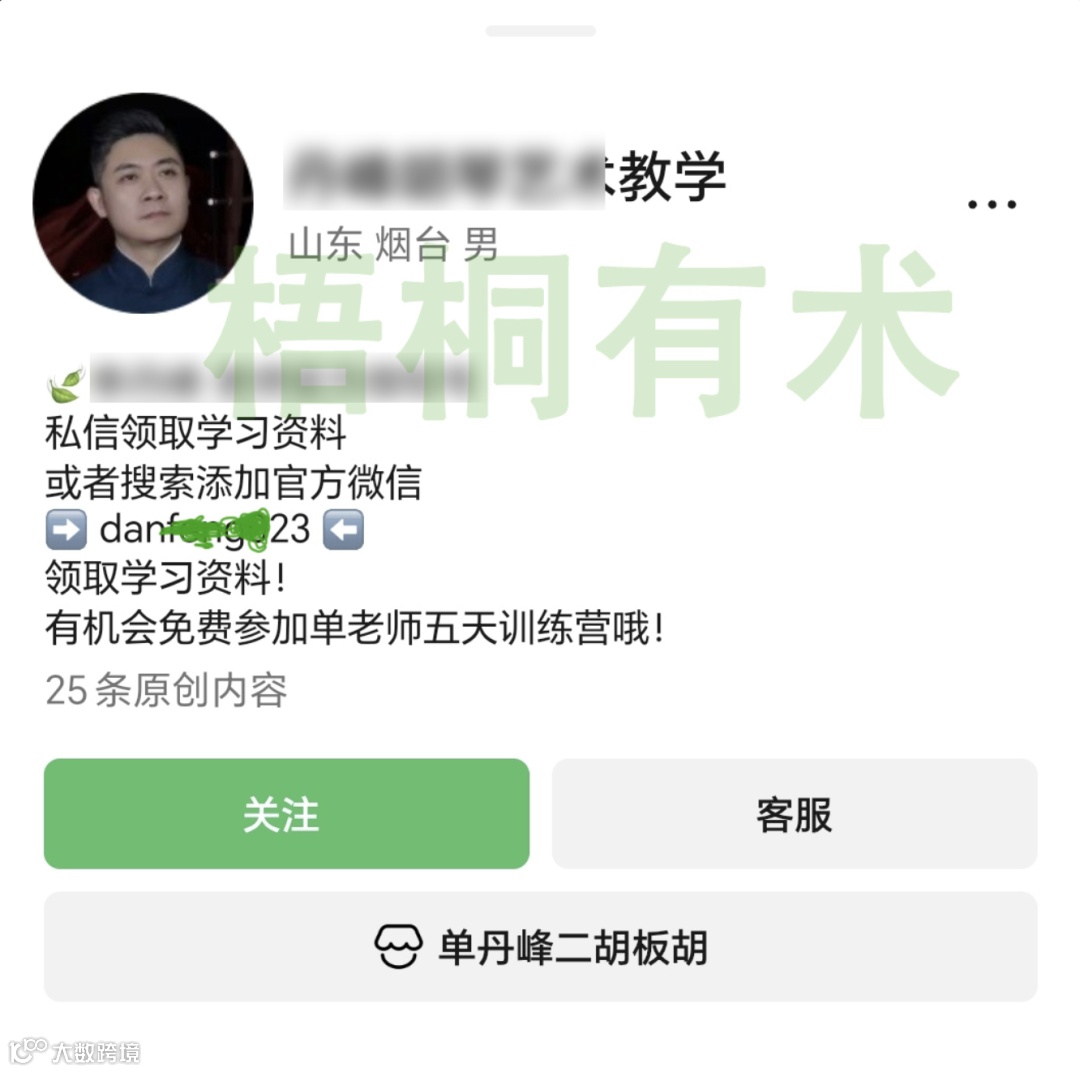Screen dimensions: 1080x1072
Task: Open the 客服 customer service button
Action: pos(794,814)
